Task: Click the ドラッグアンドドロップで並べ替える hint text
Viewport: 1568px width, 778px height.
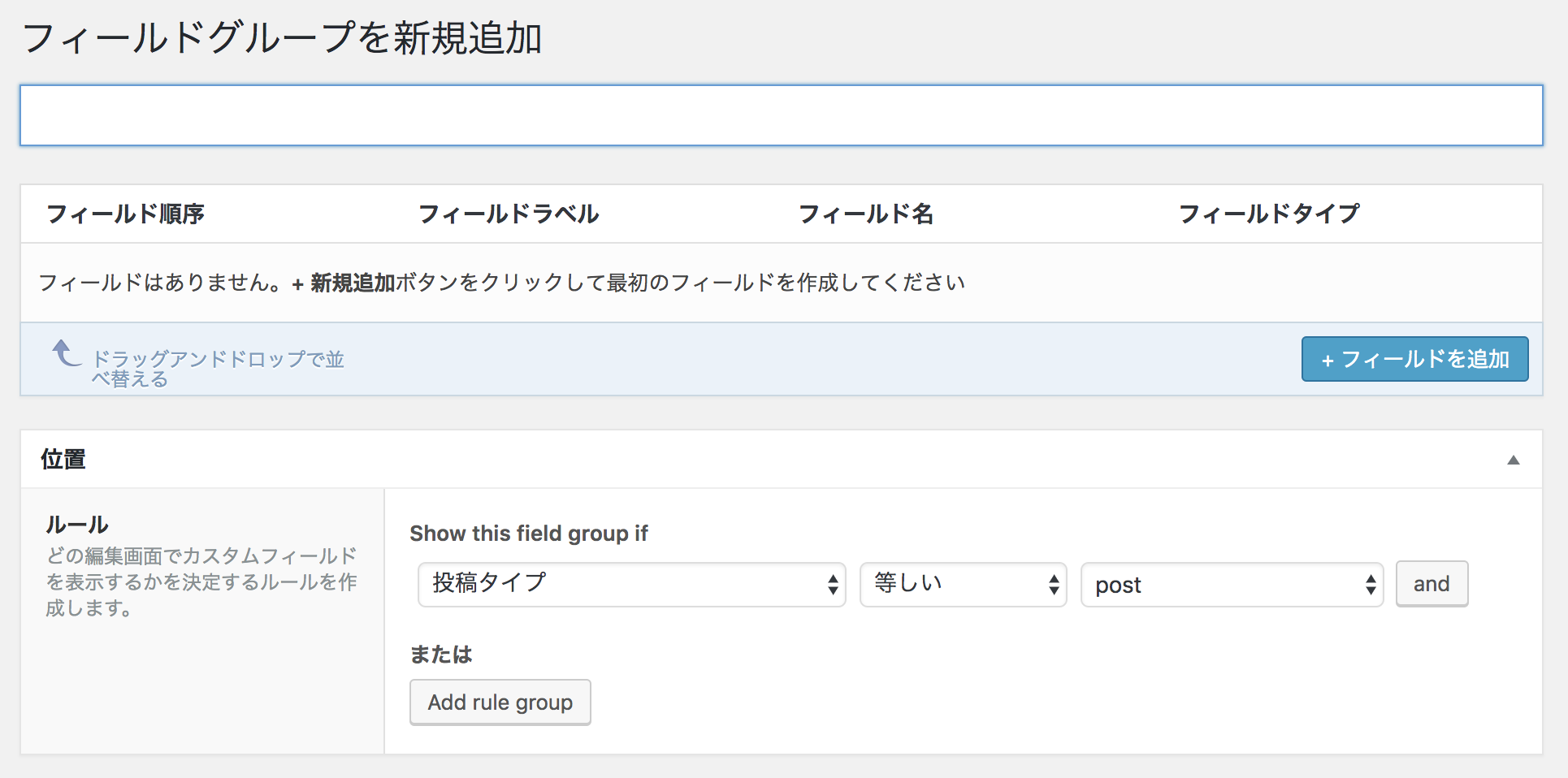Action: (217, 369)
